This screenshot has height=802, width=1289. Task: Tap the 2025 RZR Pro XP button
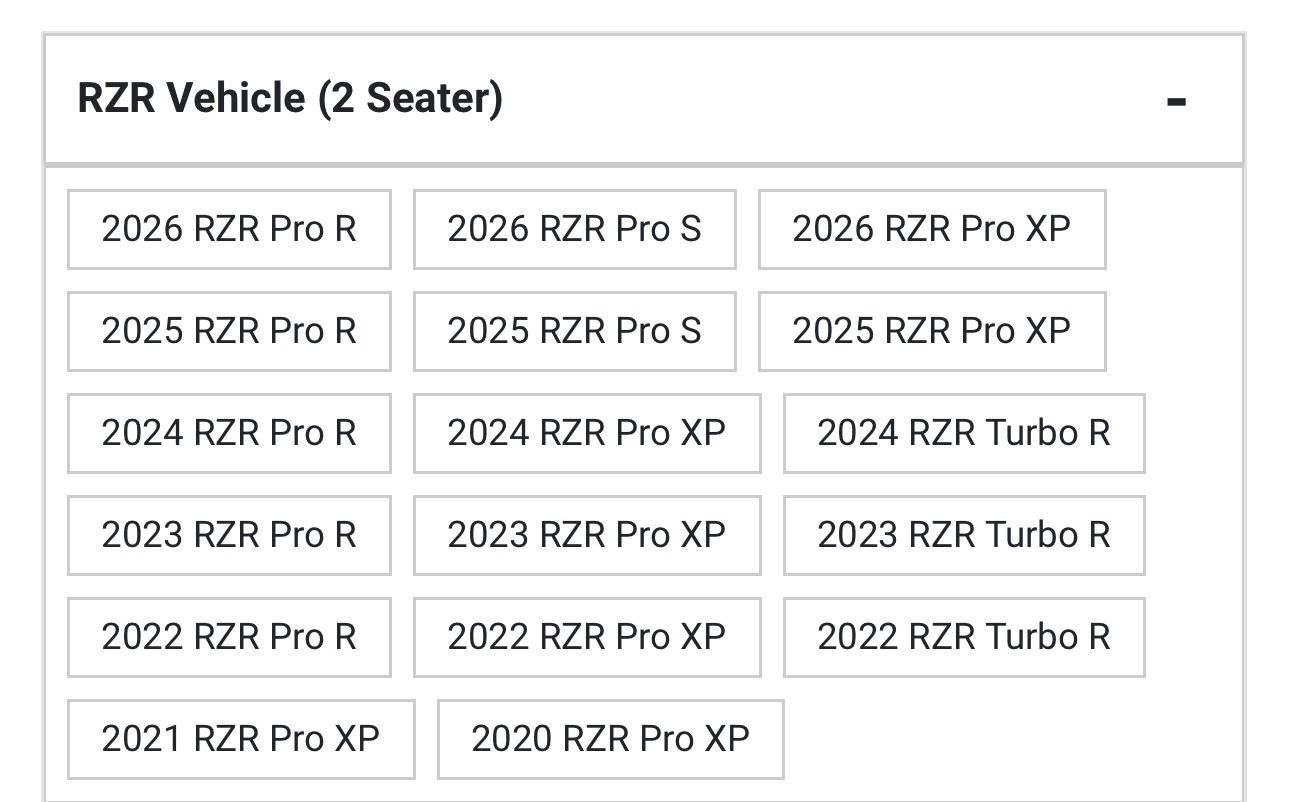pos(931,331)
